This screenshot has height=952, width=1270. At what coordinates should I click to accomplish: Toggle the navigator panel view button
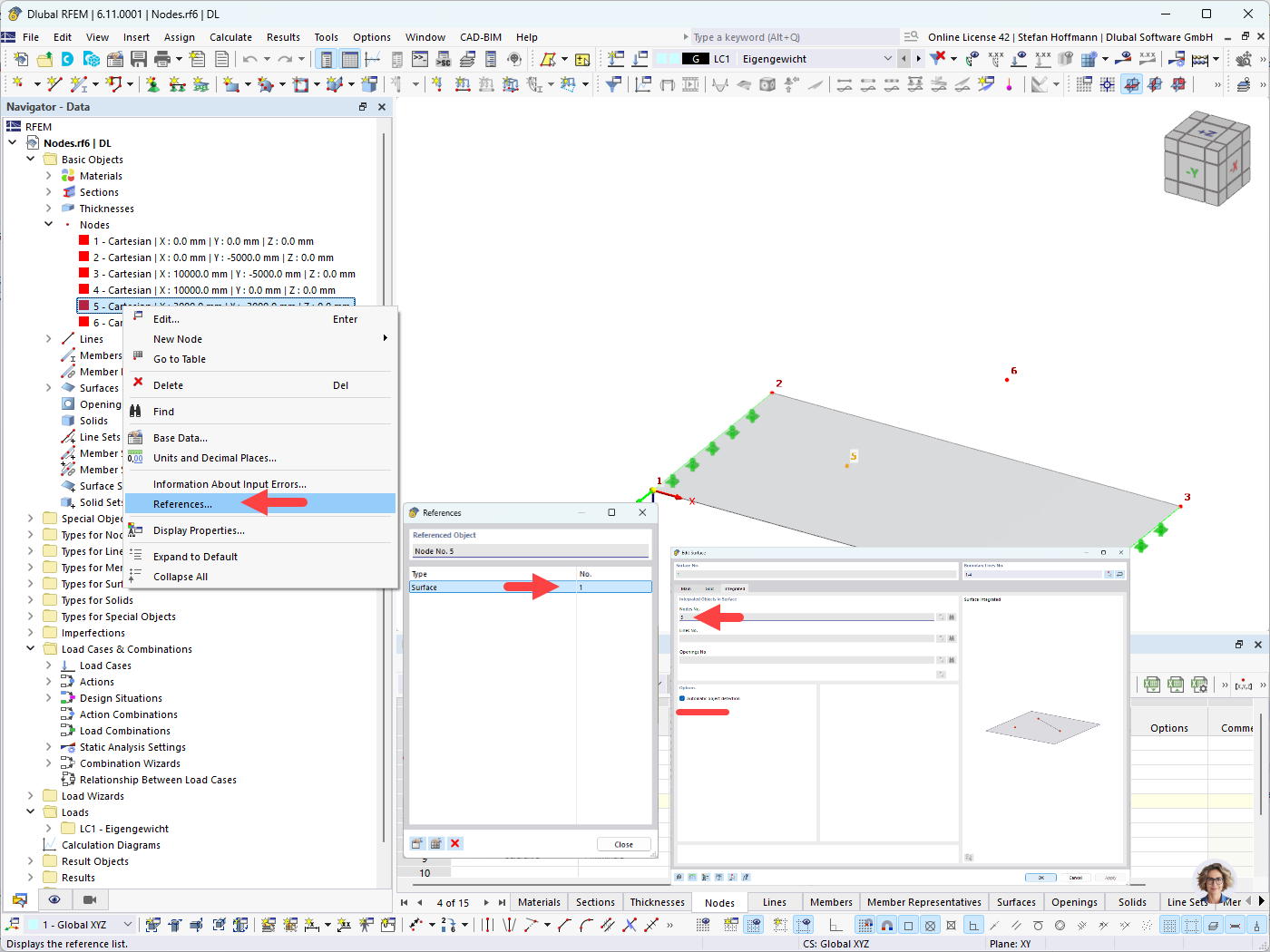326,59
